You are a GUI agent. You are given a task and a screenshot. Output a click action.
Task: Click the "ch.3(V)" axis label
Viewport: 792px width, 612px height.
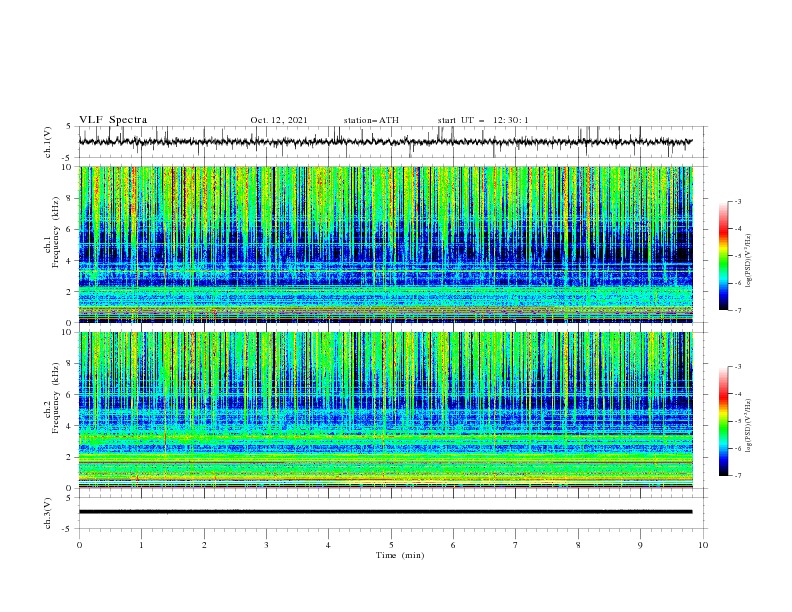48,513
